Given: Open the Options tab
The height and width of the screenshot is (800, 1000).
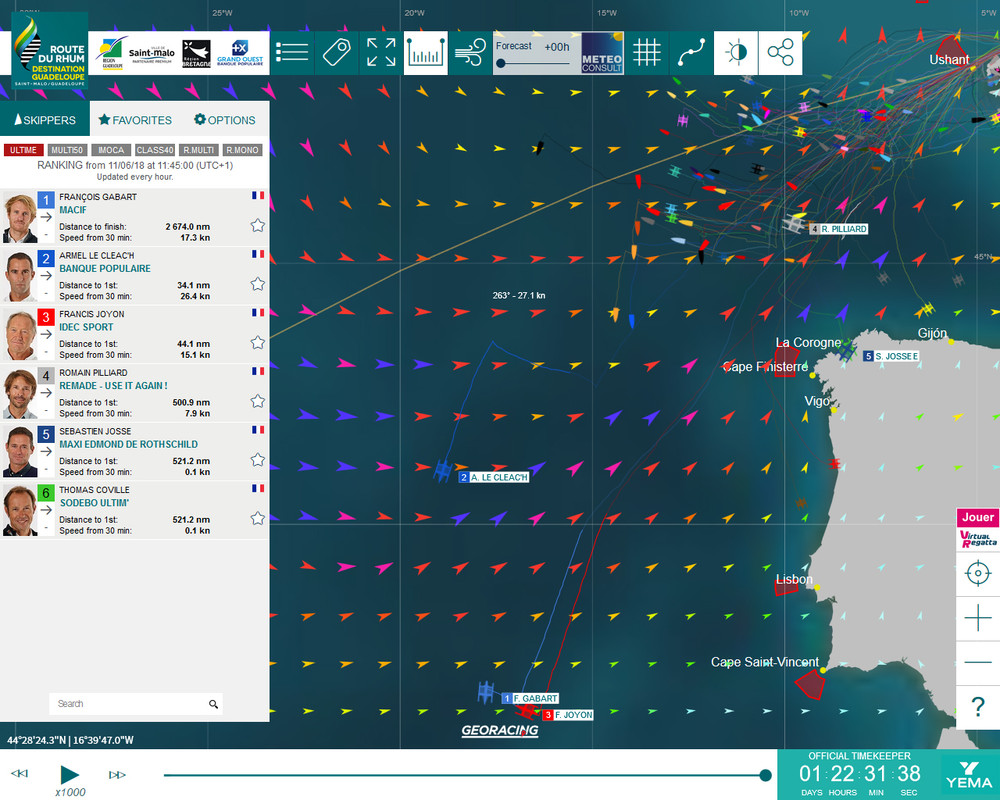Looking at the screenshot, I should pos(224,120).
